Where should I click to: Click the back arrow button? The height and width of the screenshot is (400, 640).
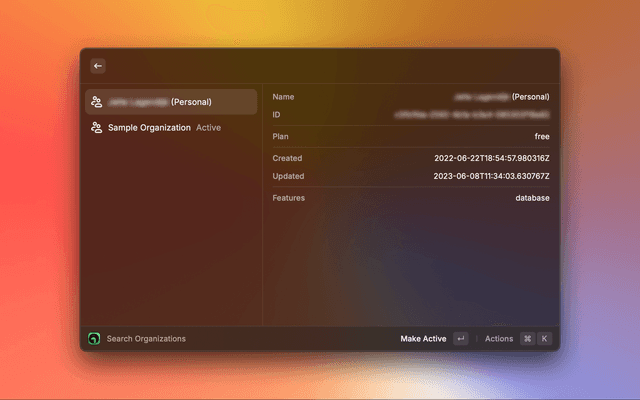pyautogui.click(x=98, y=66)
